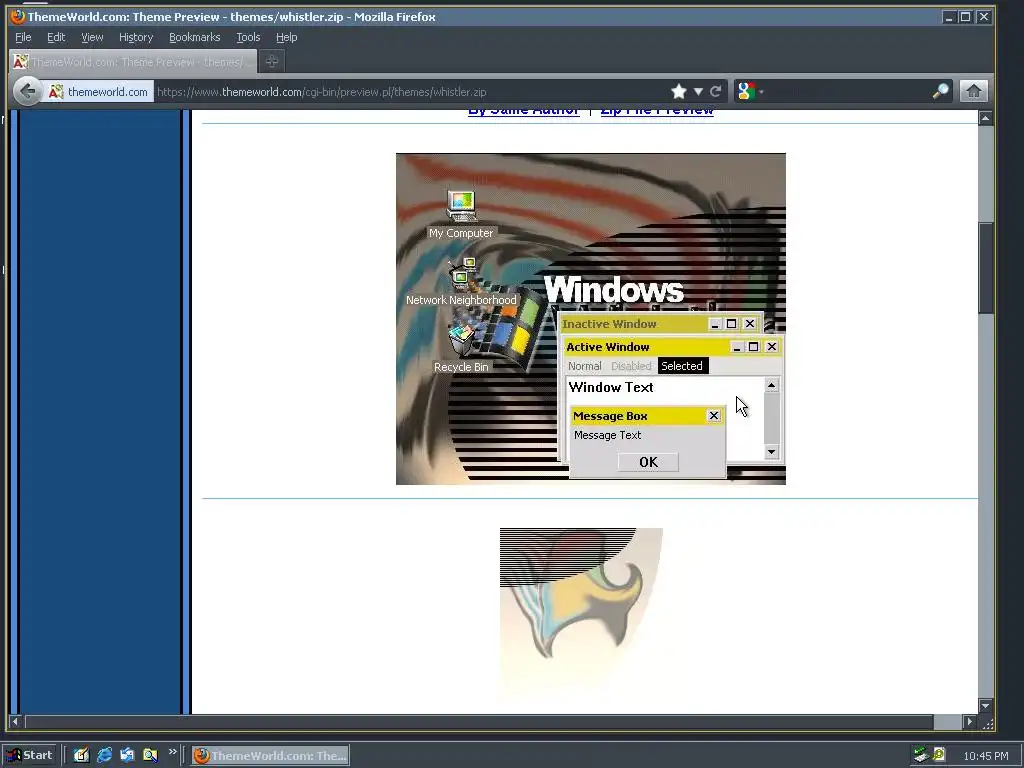Click the network tray icon
Image resolution: width=1024 pixels, height=768 pixels.
(921, 755)
